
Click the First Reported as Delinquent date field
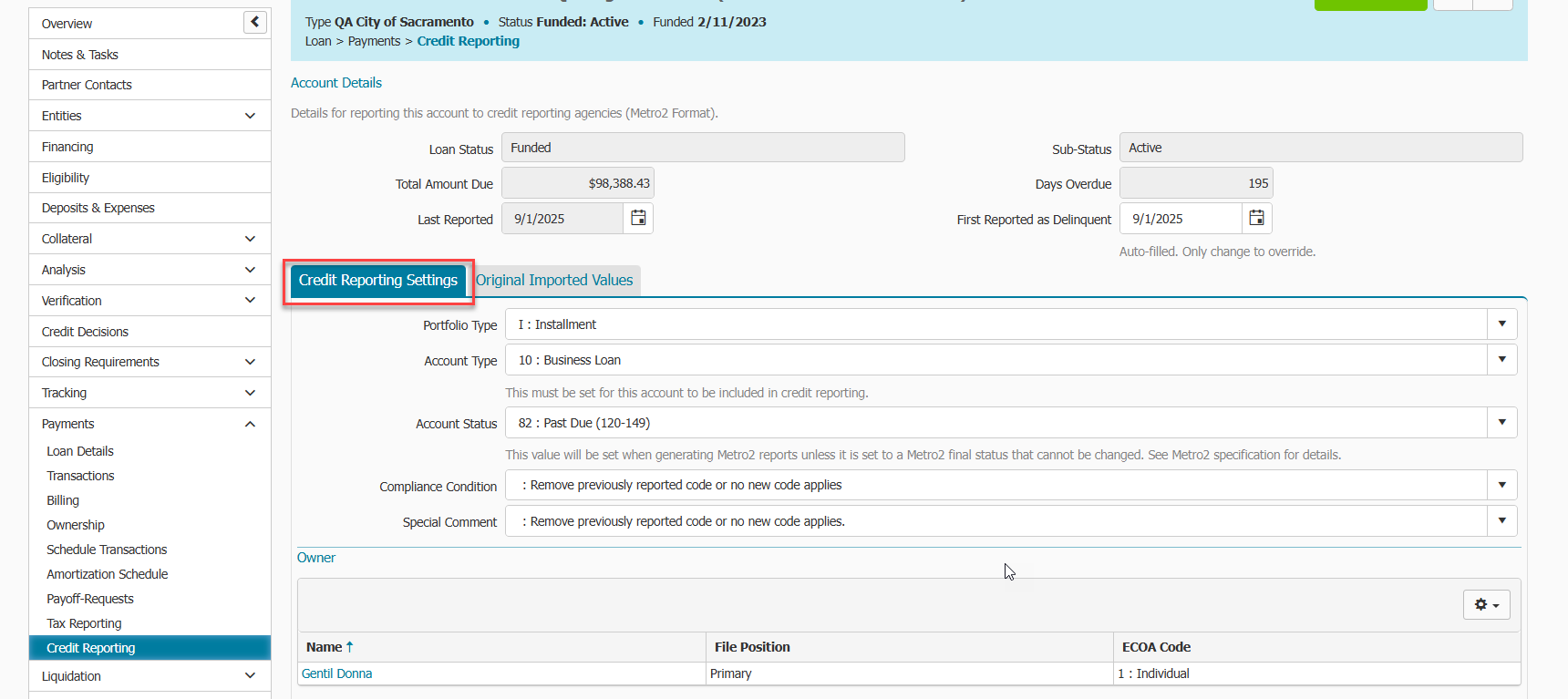(1181, 219)
